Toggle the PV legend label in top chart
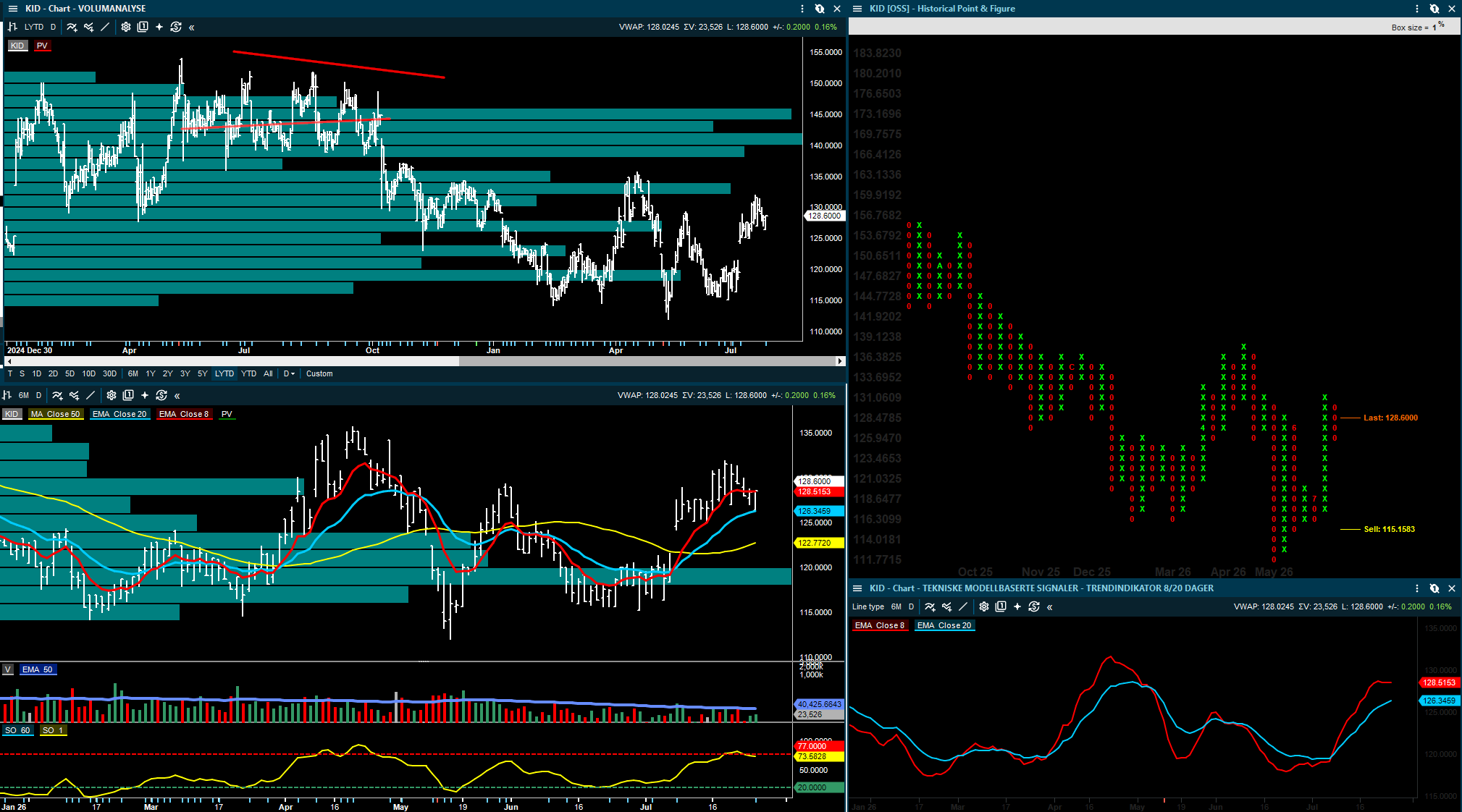 tap(42, 46)
